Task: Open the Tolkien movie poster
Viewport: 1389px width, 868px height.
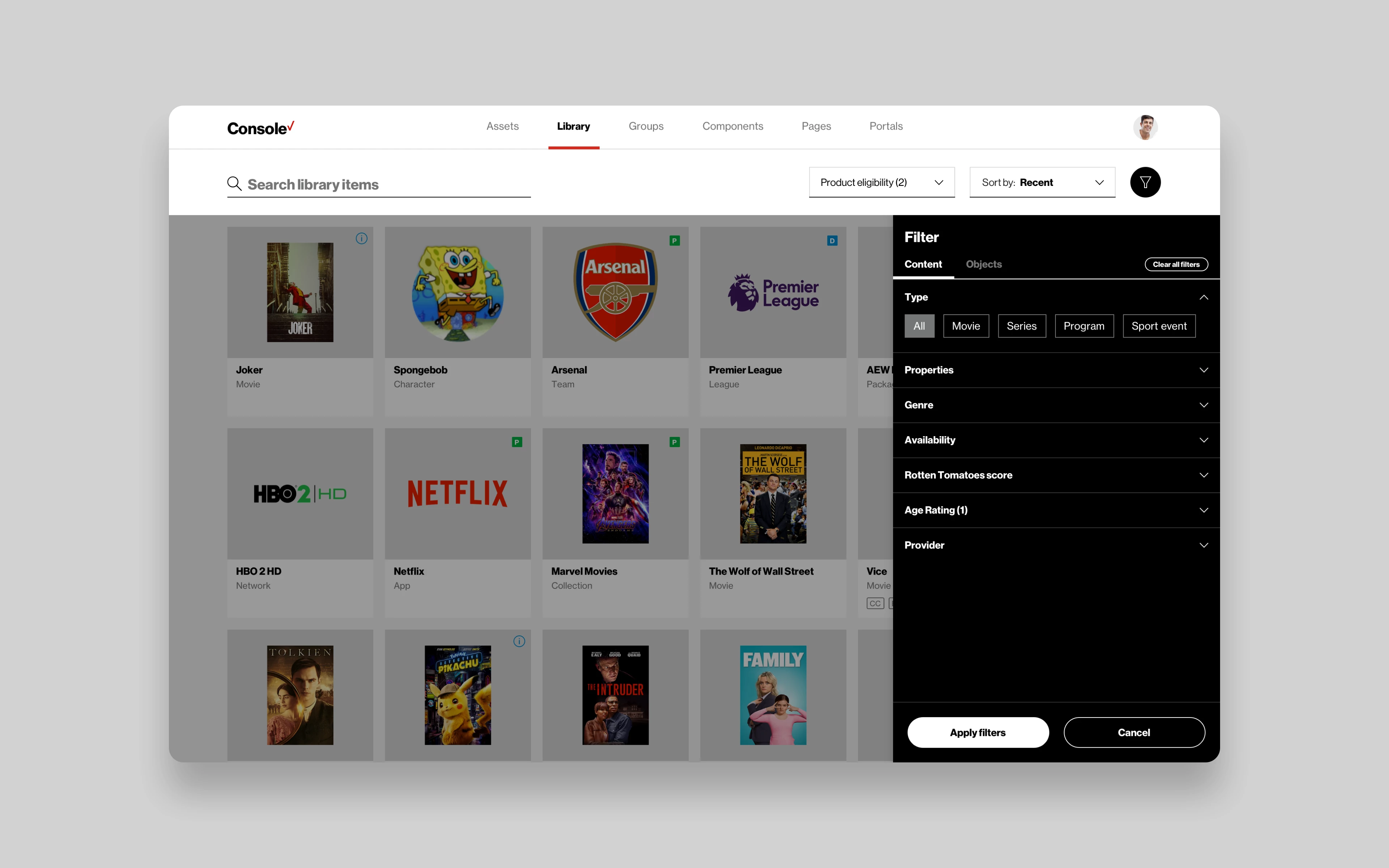Action: (x=300, y=695)
